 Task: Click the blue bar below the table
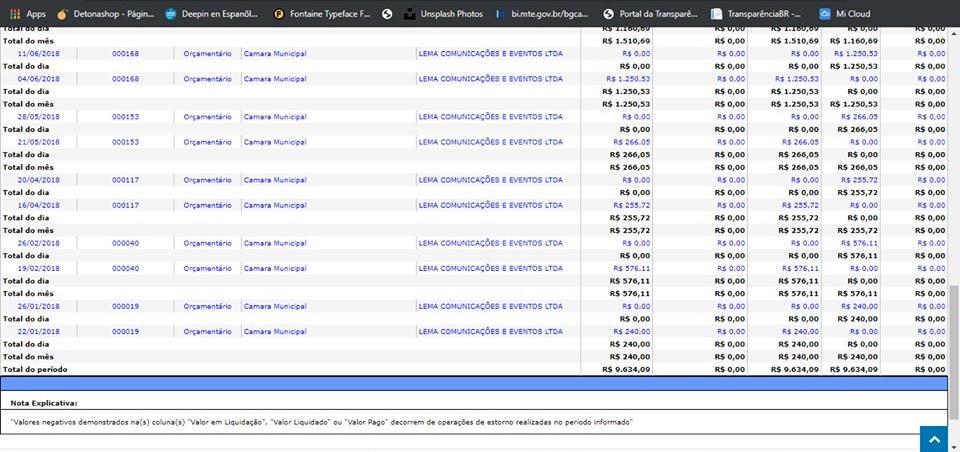[x=474, y=384]
